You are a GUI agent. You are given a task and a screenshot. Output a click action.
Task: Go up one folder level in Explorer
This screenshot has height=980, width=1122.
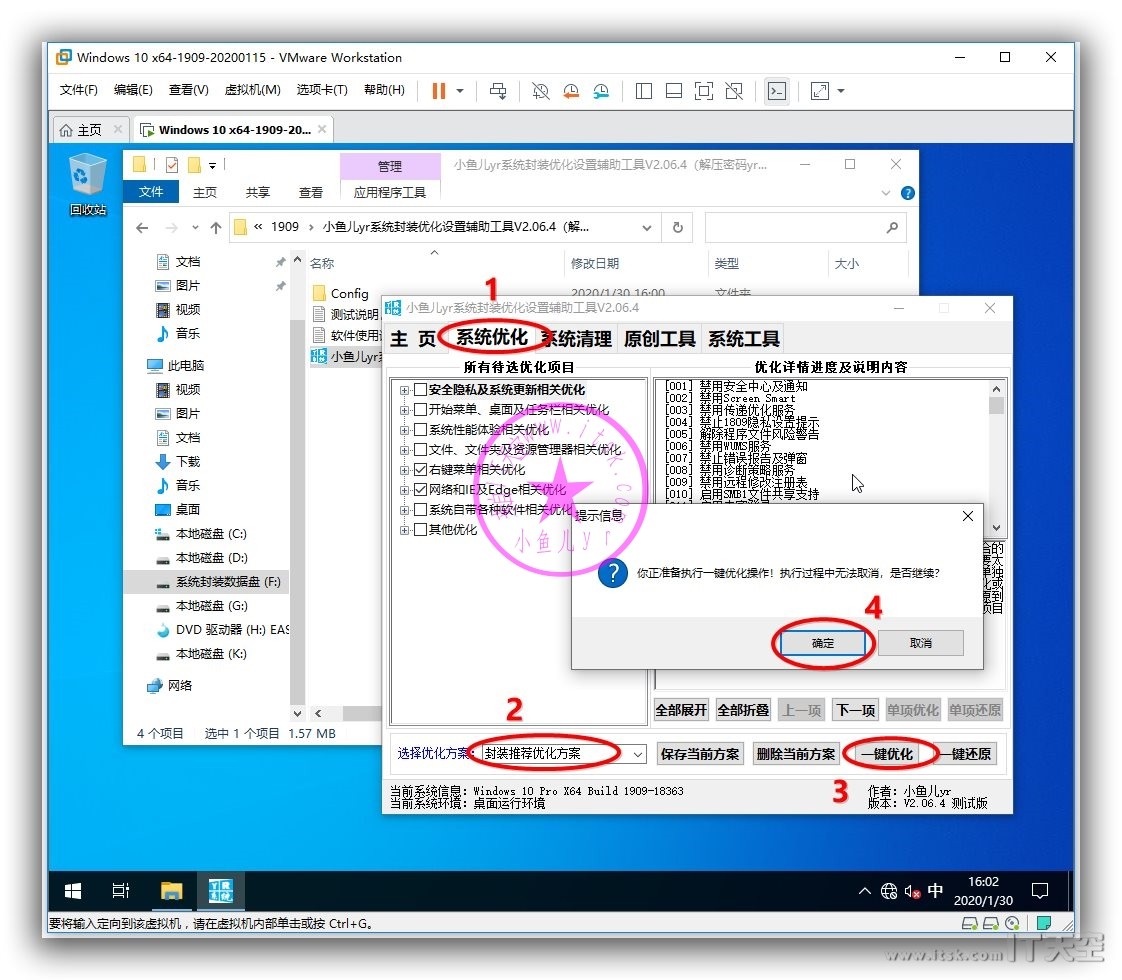tap(215, 227)
